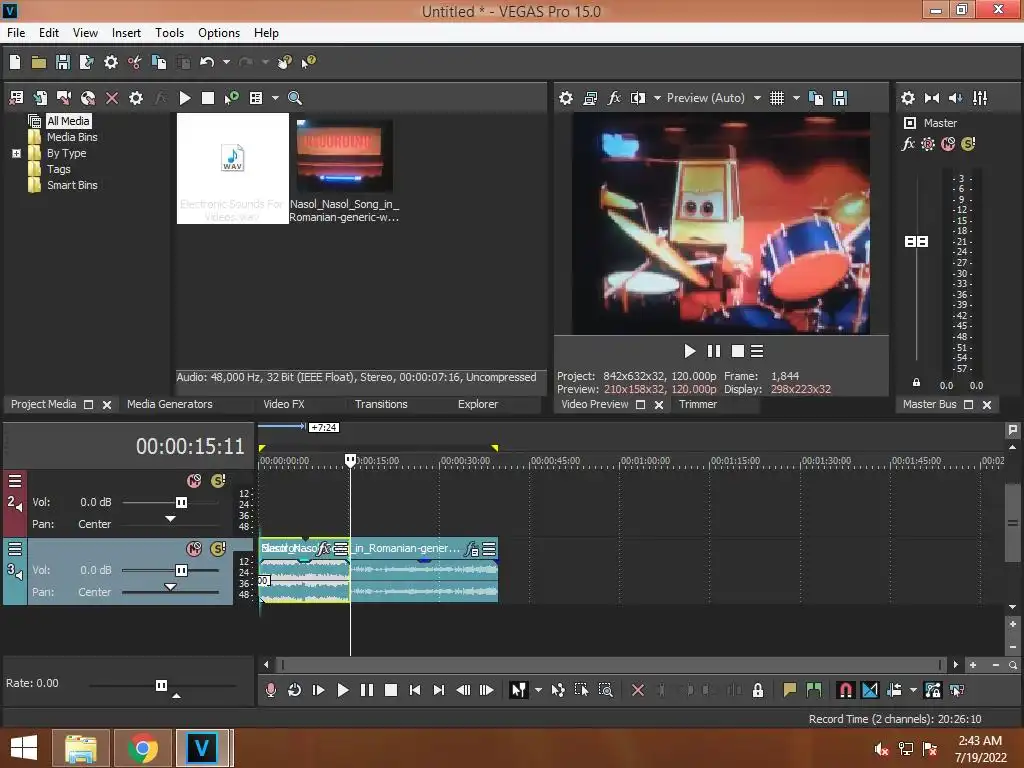The width and height of the screenshot is (1024, 768).
Task: Open the preview overlays grid dropdown arrow
Action: click(796, 98)
